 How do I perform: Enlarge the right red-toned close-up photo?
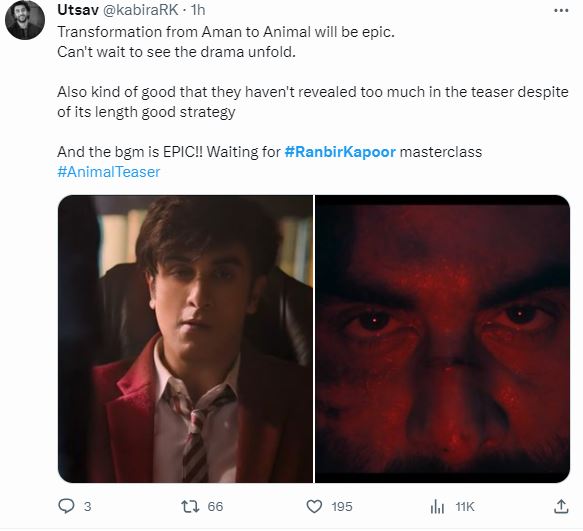click(x=442, y=339)
